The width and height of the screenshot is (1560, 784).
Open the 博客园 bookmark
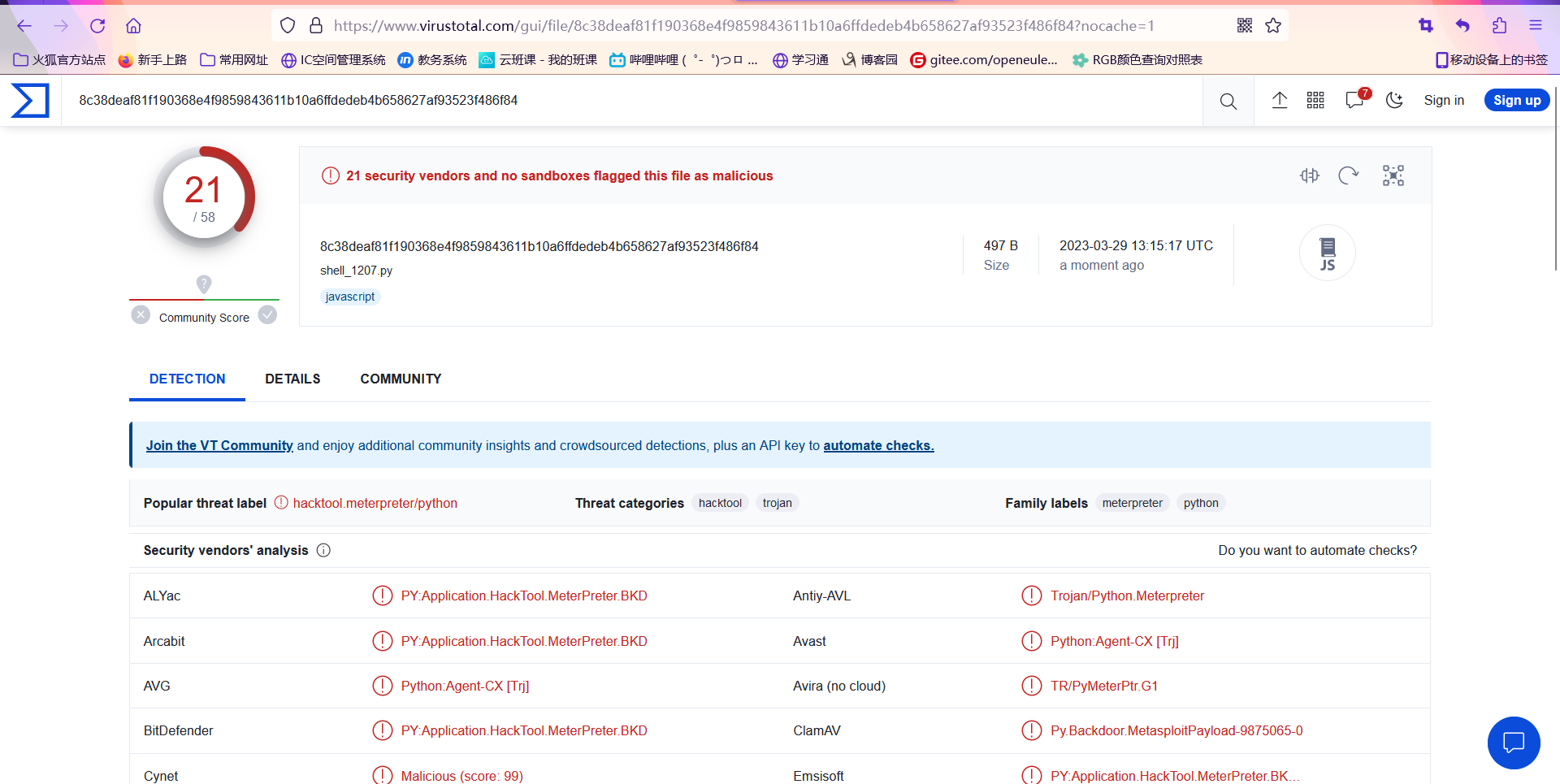click(870, 59)
